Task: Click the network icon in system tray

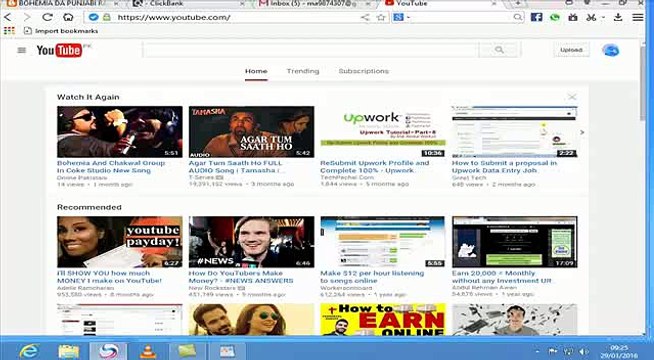Action: click(568, 352)
